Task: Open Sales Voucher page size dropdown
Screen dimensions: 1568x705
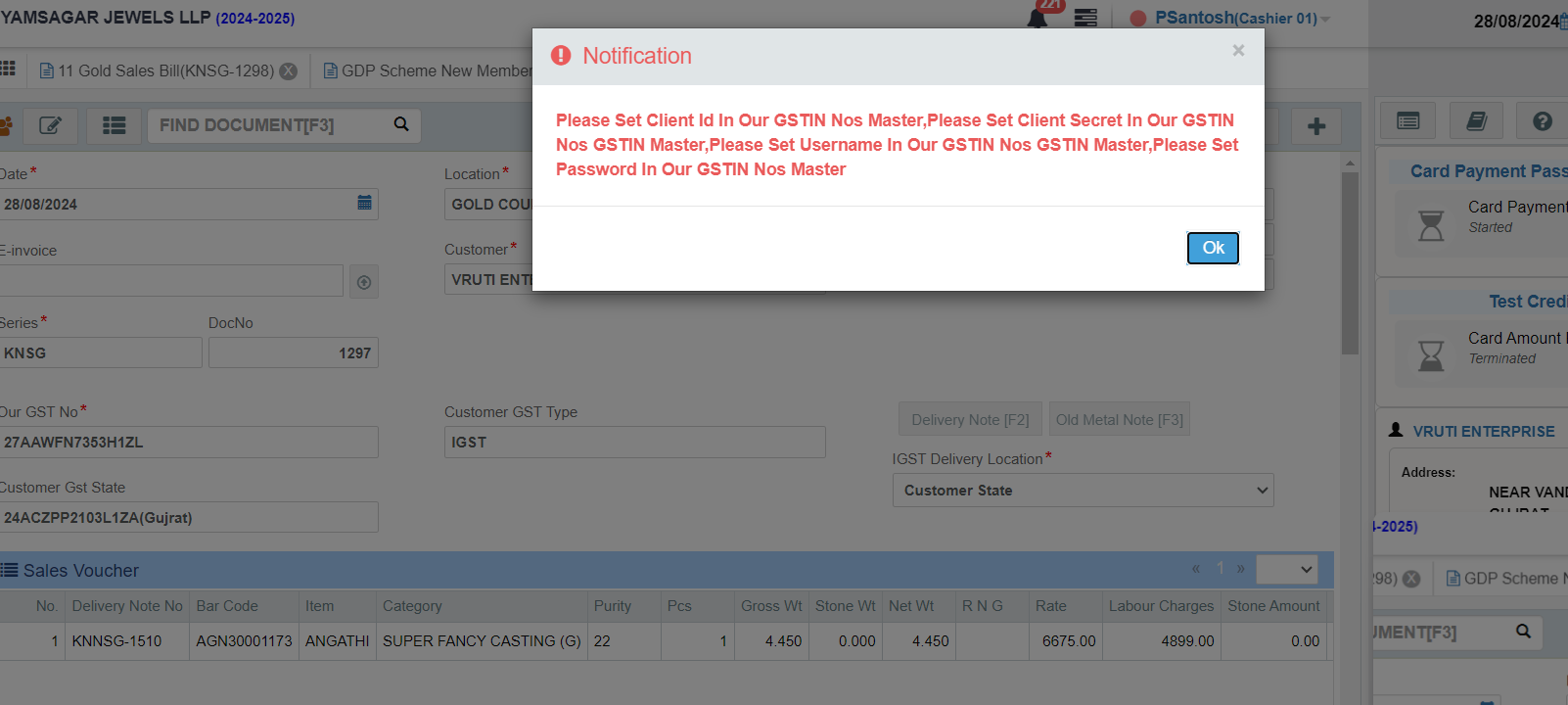Action: coord(1287,569)
